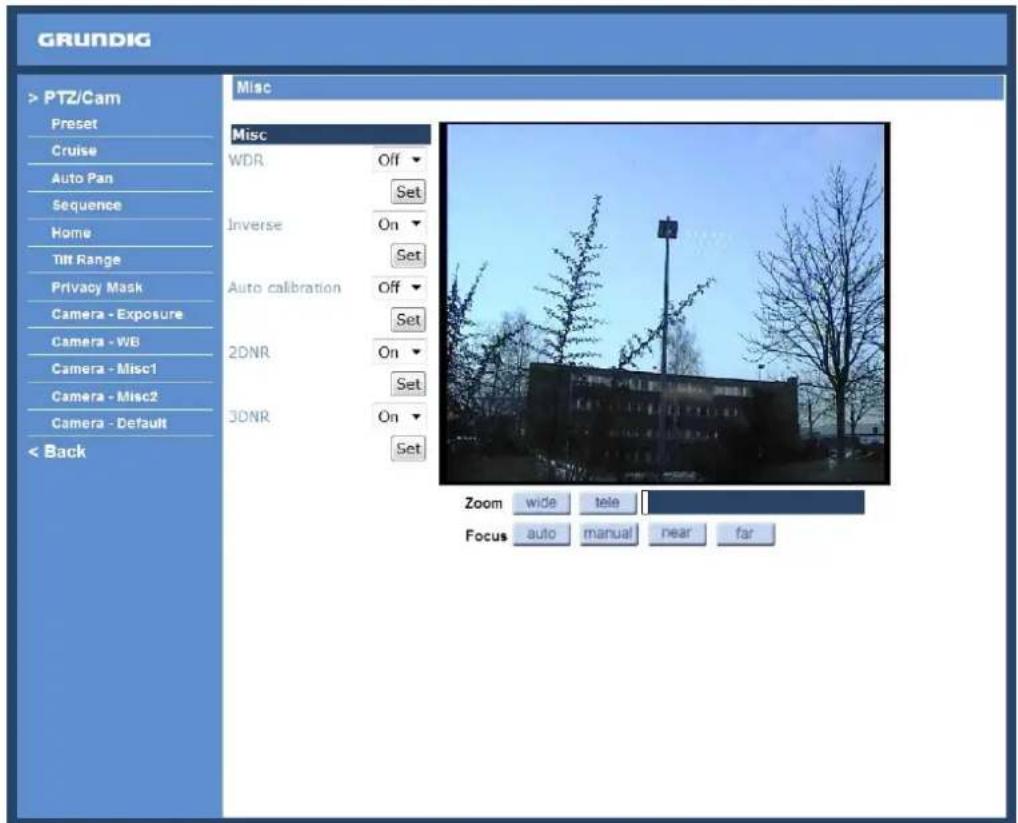Image resolution: width=1018 pixels, height=823 pixels.
Task: Open Privacy Mask settings
Action: 97,288
